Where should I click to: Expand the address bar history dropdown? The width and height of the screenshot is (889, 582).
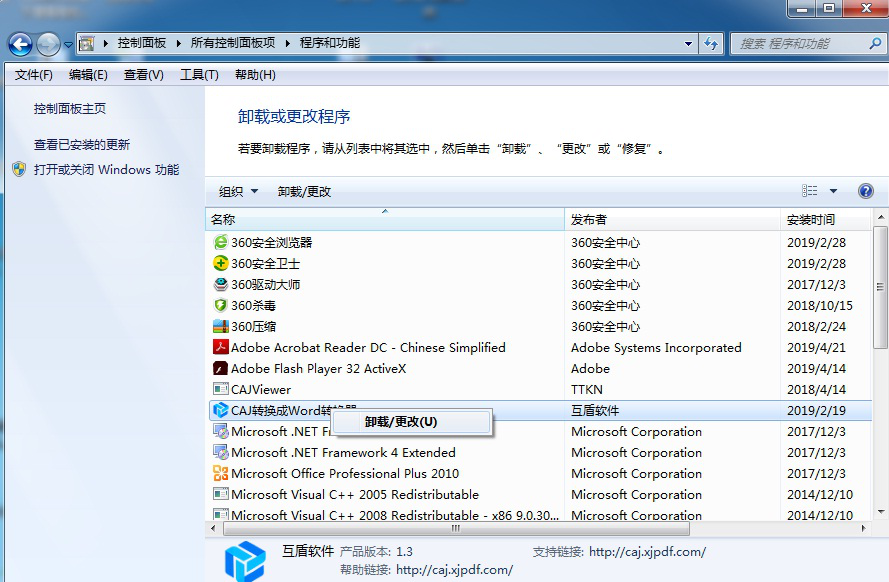tap(688, 43)
